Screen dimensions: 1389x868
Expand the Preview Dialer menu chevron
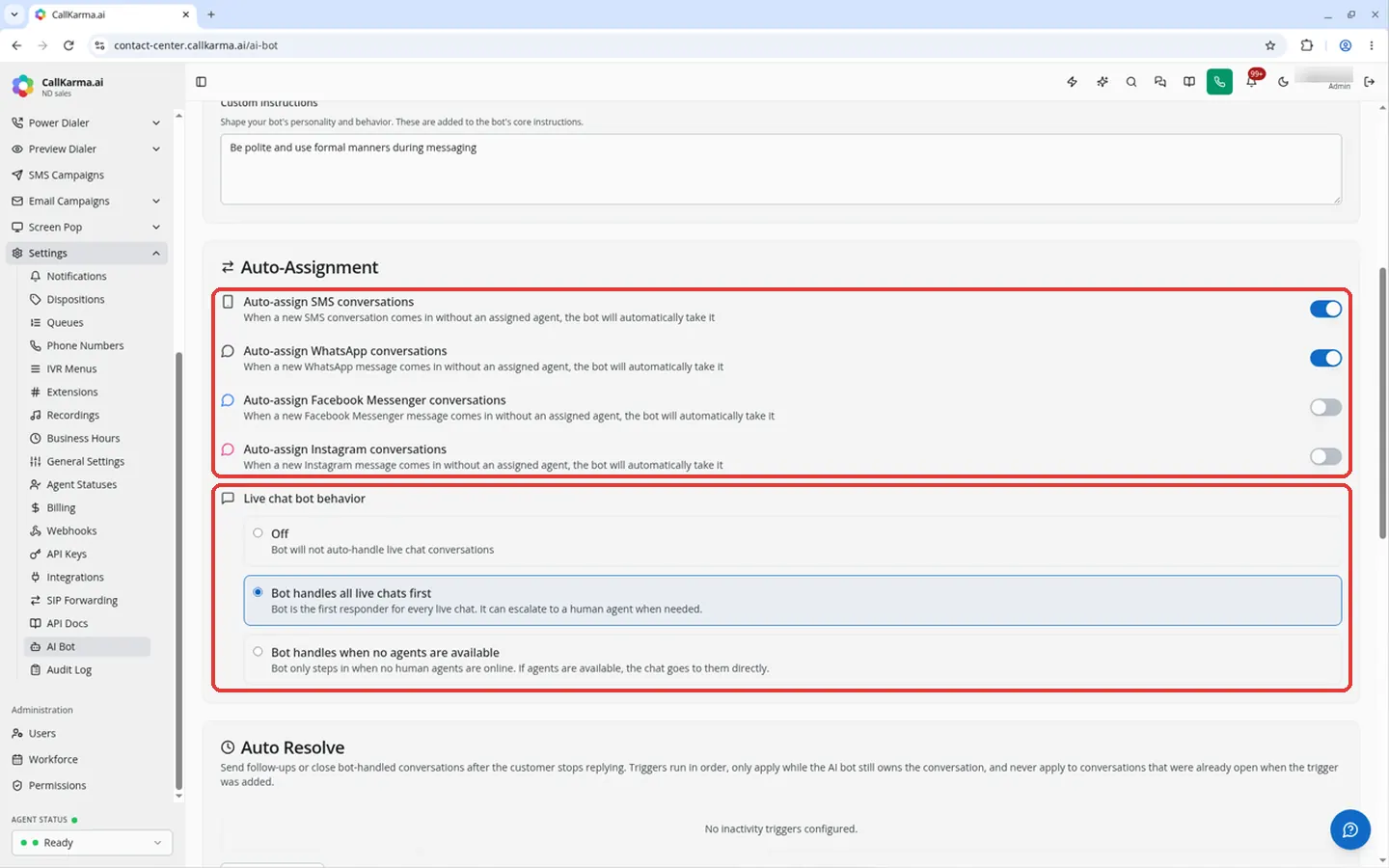click(x=156, y=149)
